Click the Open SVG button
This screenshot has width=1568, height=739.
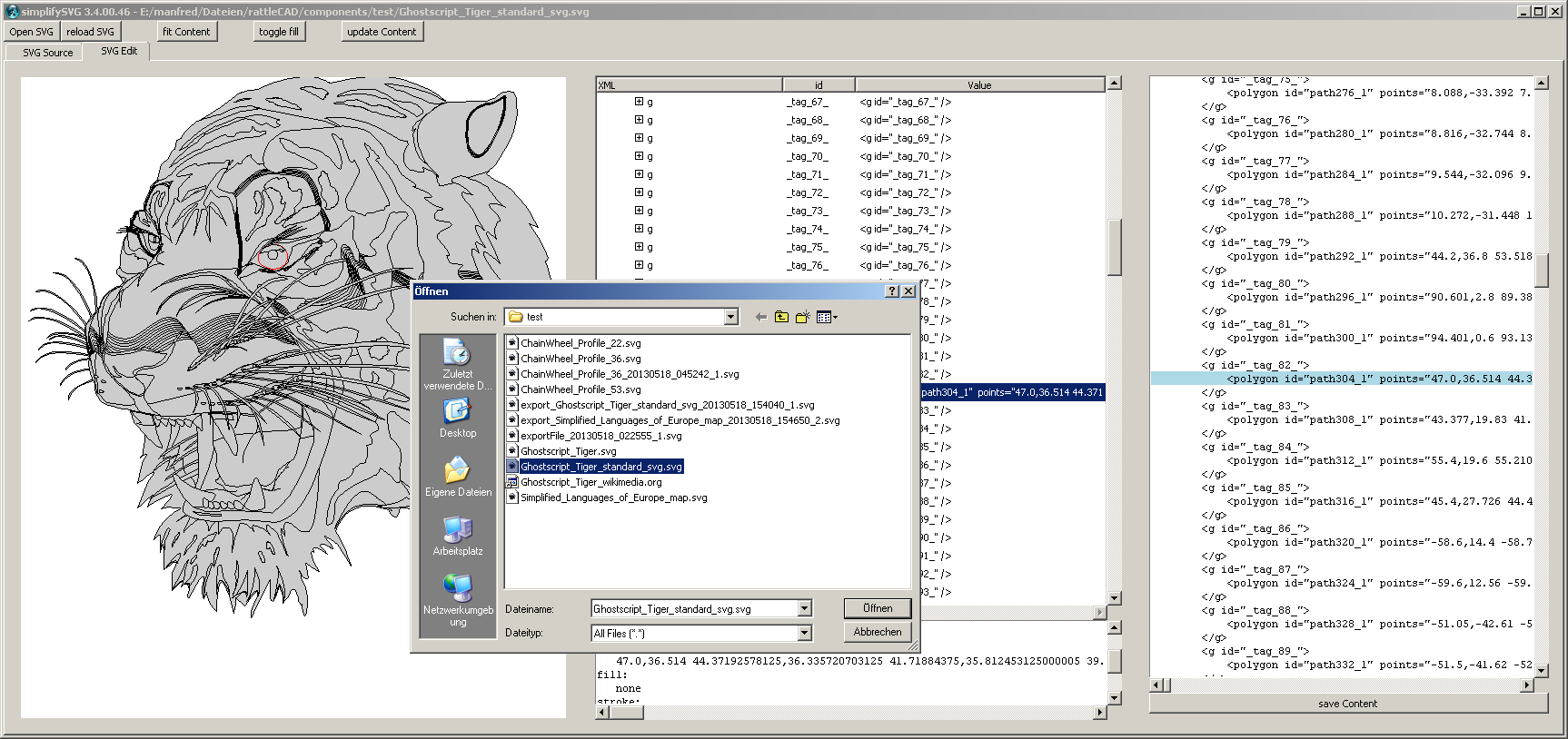pyautogui.click(x=32, y=32)
